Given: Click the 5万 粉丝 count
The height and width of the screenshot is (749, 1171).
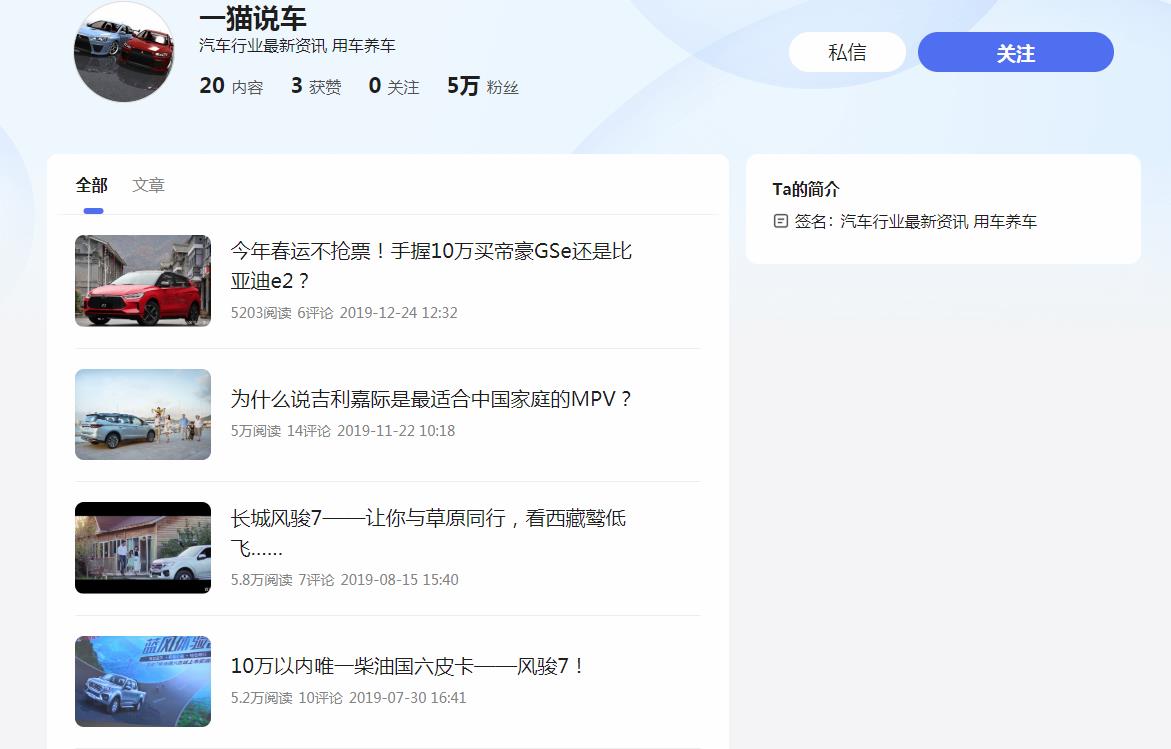Looking at the screenshot, I should 482,86.
